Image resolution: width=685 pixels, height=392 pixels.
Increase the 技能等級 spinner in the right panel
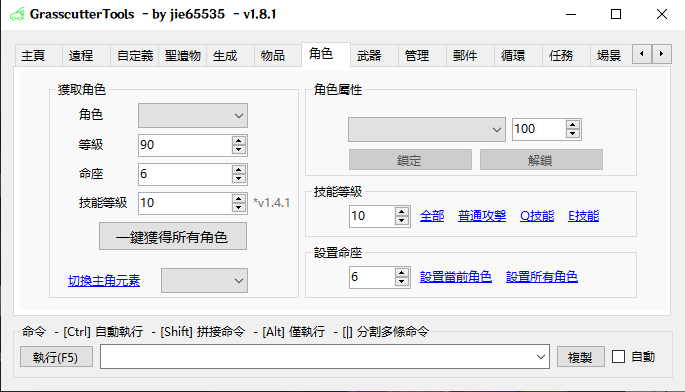pos(401,212)
